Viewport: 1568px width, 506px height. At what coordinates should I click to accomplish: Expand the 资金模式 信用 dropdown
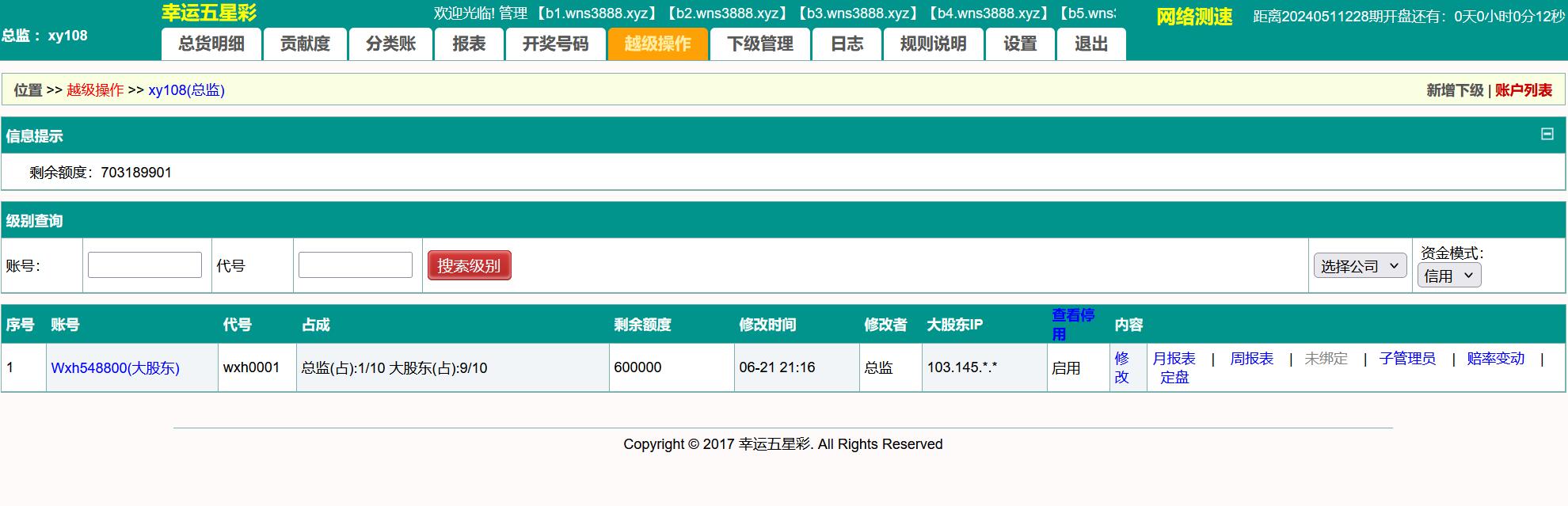[x=1448, y=276]
